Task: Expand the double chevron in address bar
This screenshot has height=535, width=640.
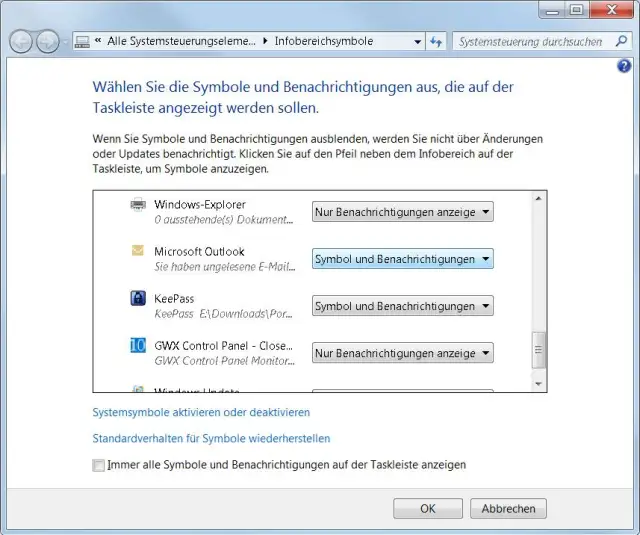Action: pos(98,40)
